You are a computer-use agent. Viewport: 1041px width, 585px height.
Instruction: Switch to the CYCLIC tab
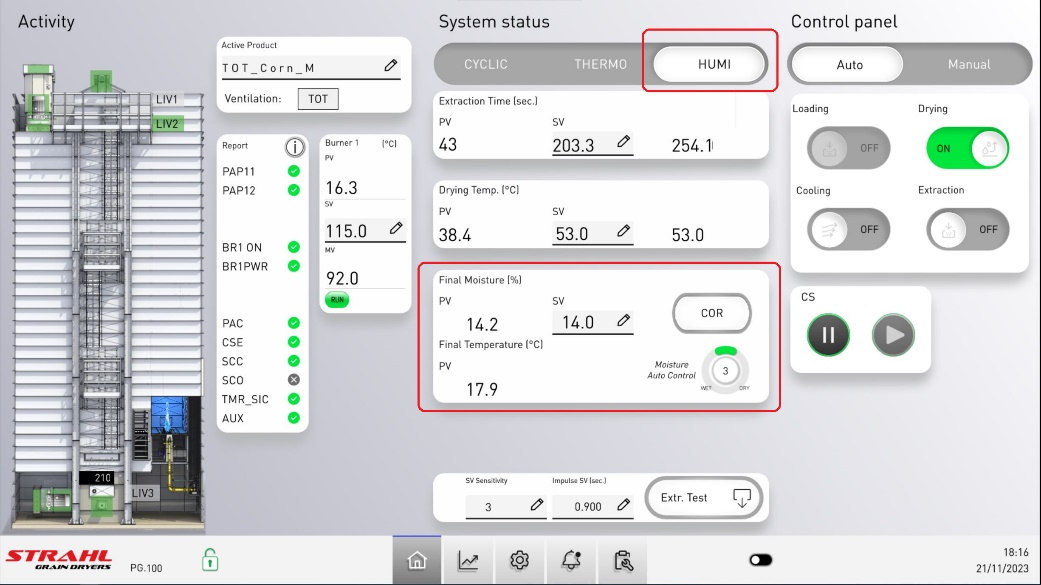tap(486, 64)
